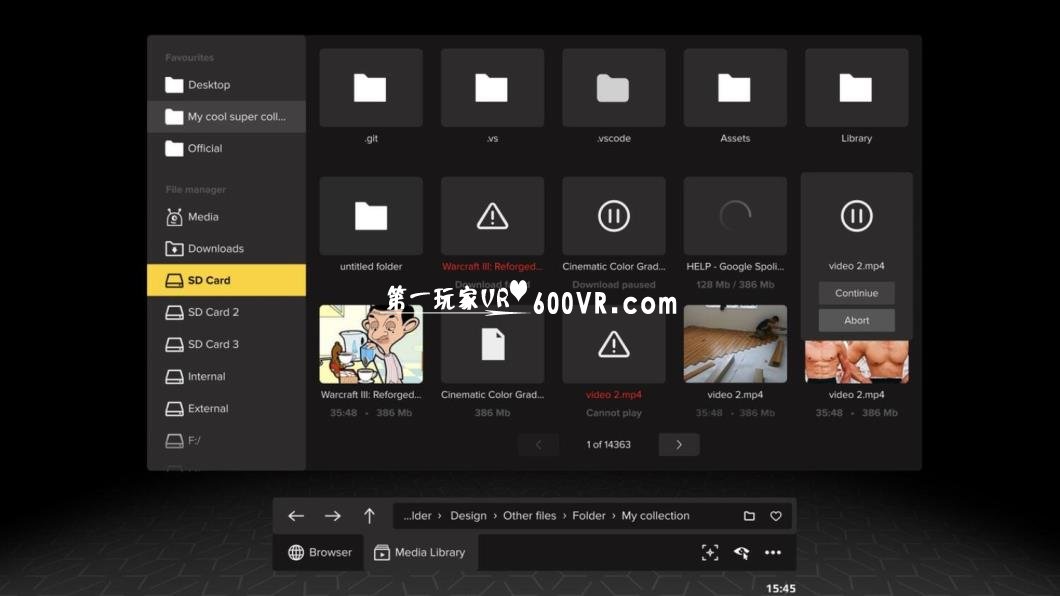Click 'Design' in the breadcrumb path

coord(468,516)
